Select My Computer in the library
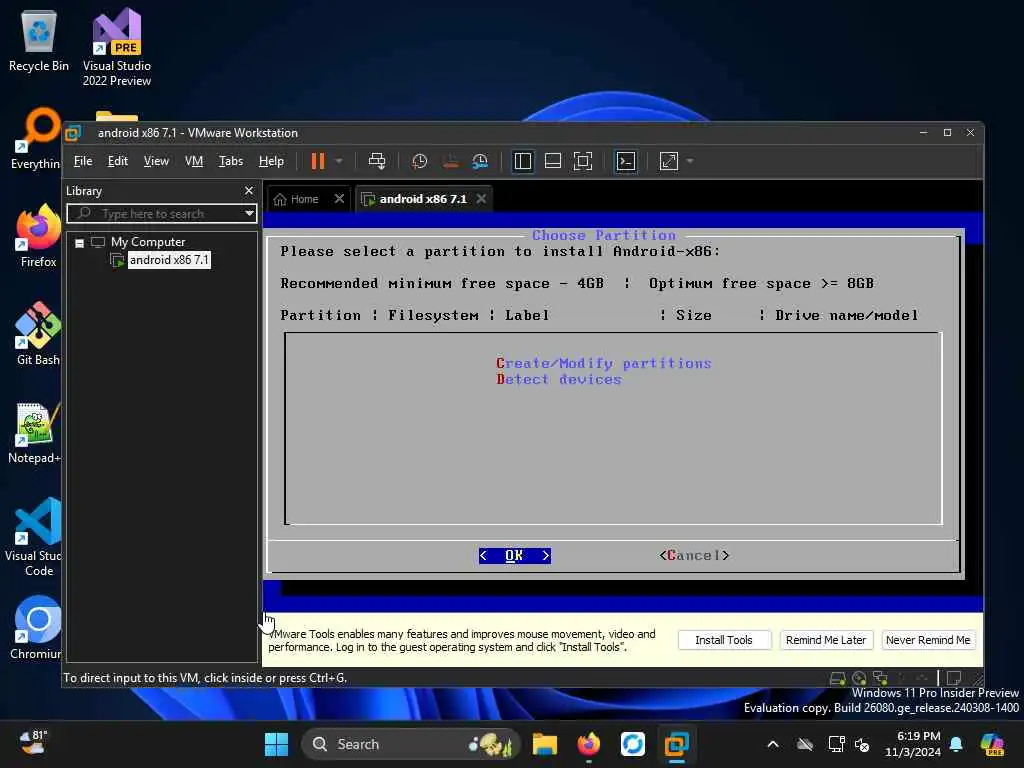The height and width of the screenshot is (768, 1024). point(148,242)
